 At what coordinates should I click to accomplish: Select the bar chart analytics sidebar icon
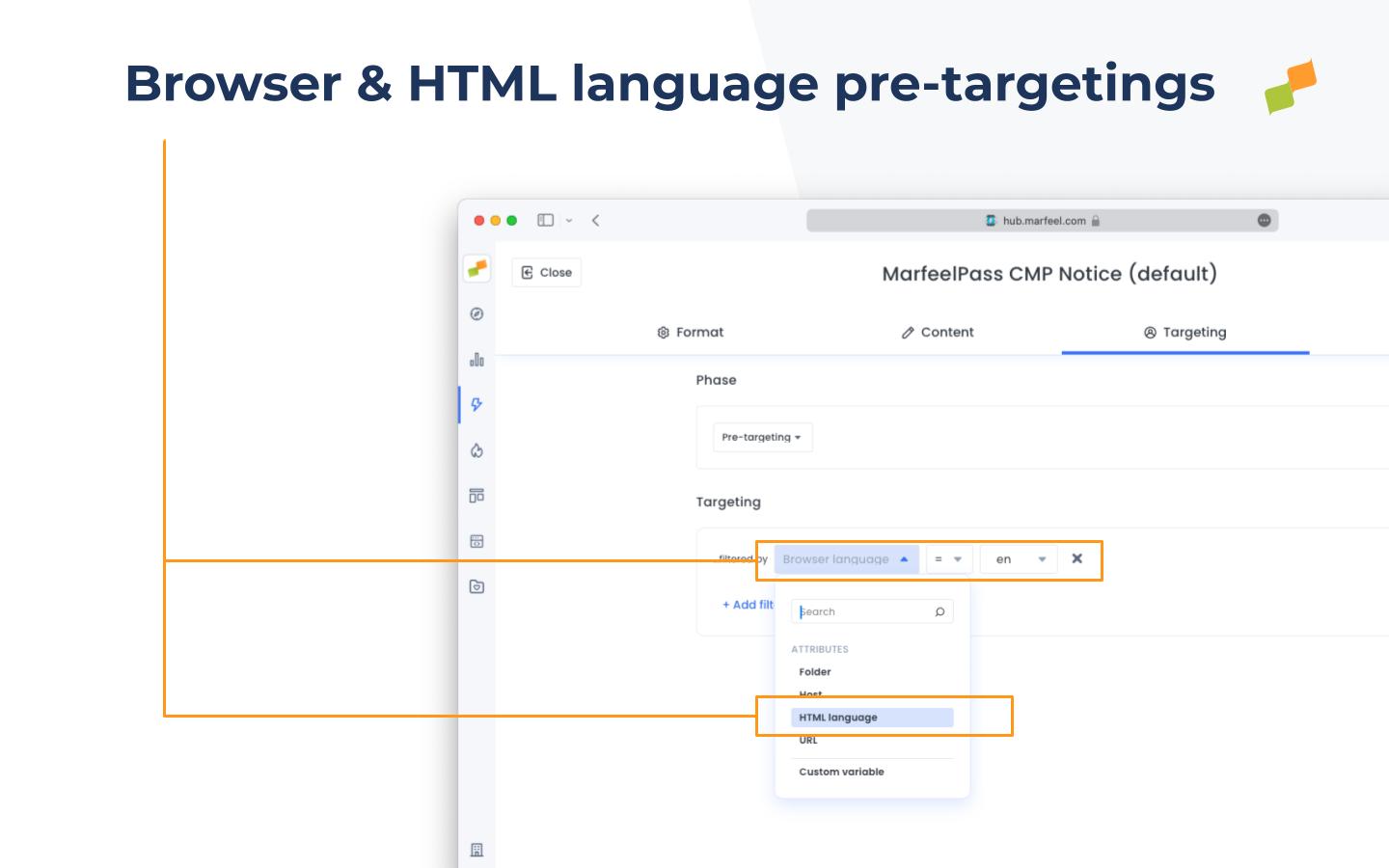[x=477, y=359]
